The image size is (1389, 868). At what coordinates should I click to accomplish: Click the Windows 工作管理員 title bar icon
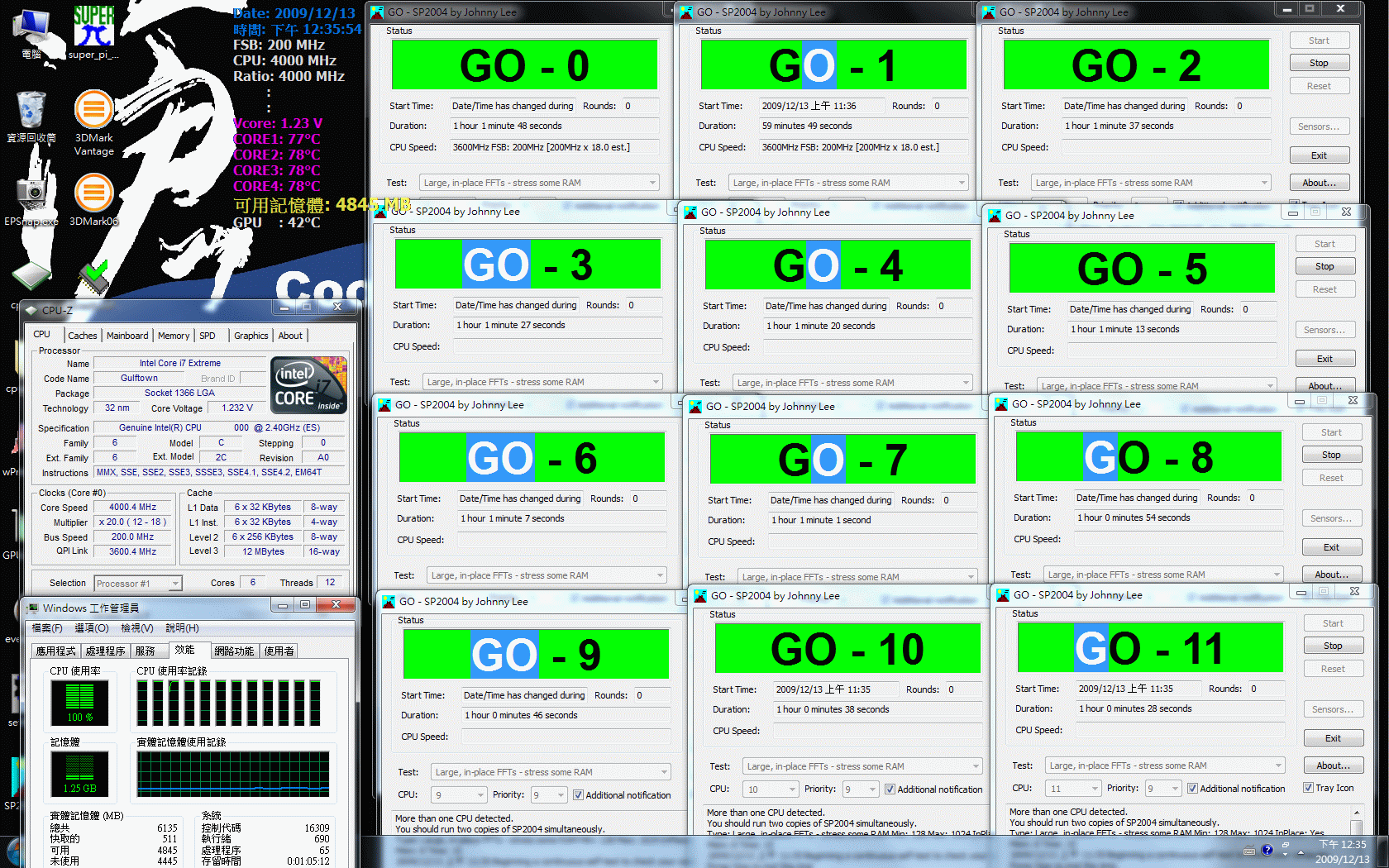tap(33, 608)
